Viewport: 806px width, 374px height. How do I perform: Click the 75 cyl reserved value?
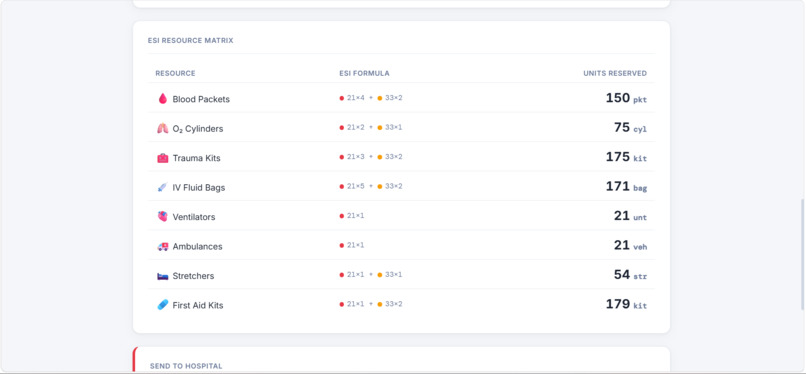coord(630,127)
